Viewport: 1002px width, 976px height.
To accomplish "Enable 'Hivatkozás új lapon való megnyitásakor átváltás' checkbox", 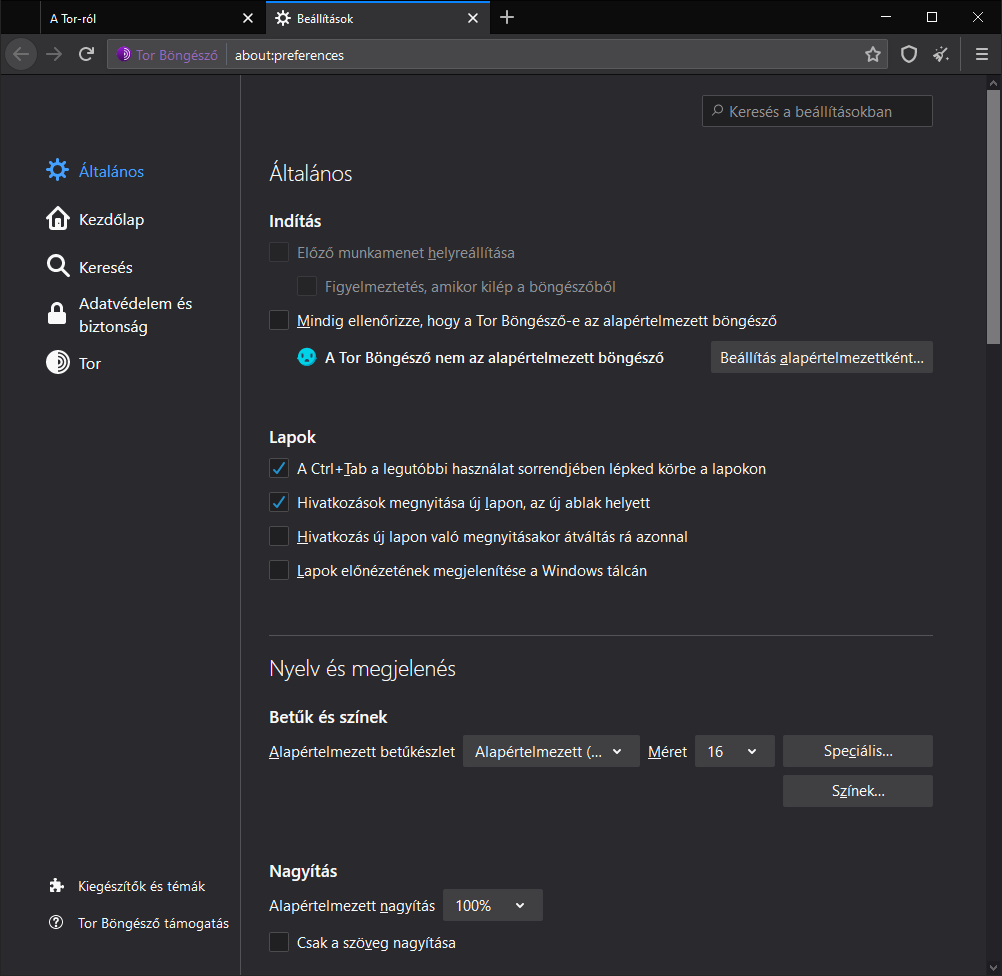I will click(x=279, y=536).
